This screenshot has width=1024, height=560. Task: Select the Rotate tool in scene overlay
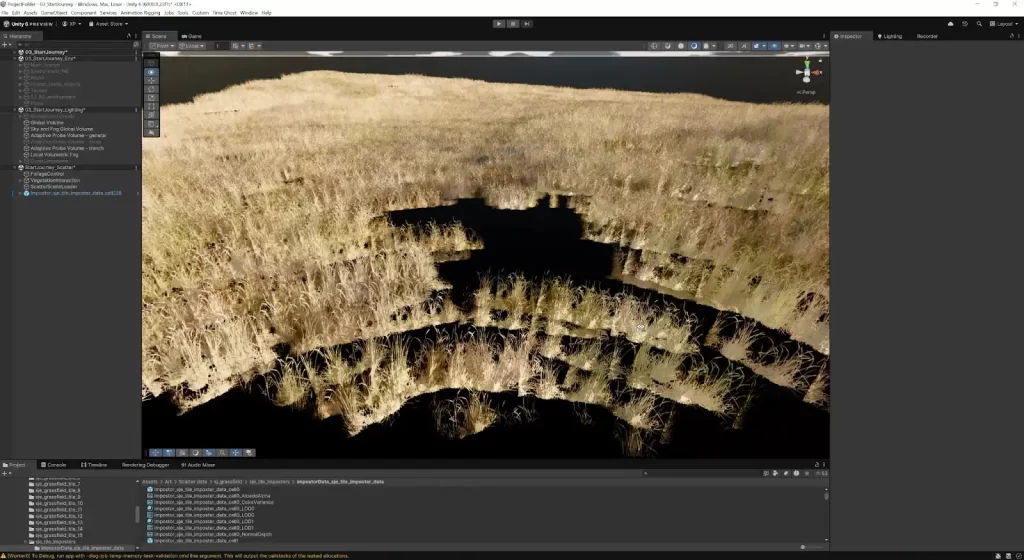pos(151,89)
